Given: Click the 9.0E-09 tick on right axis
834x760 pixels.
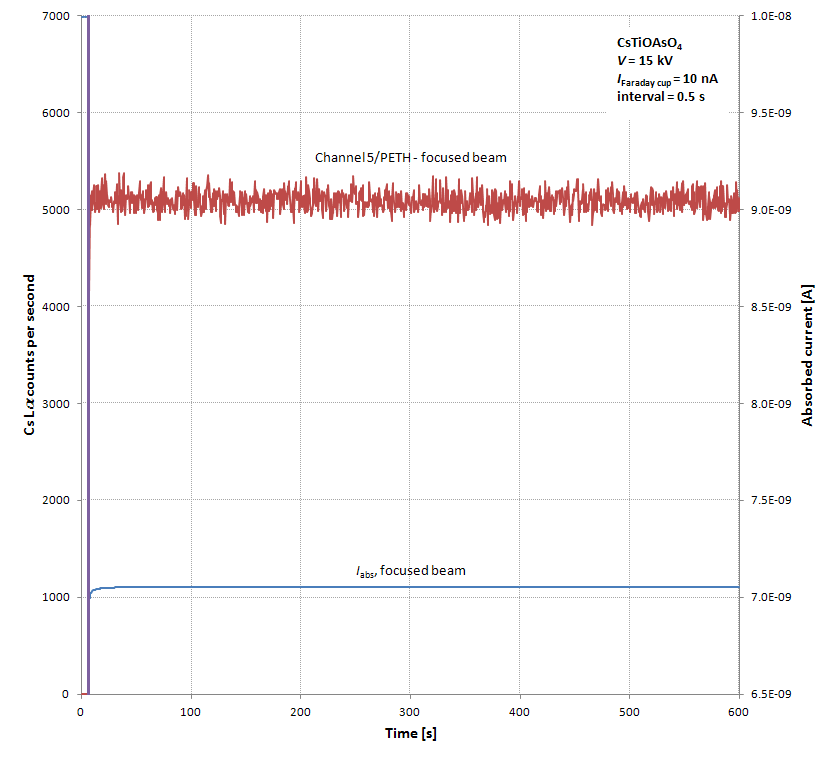Looking at the screenshot, I should pos(770,210).
